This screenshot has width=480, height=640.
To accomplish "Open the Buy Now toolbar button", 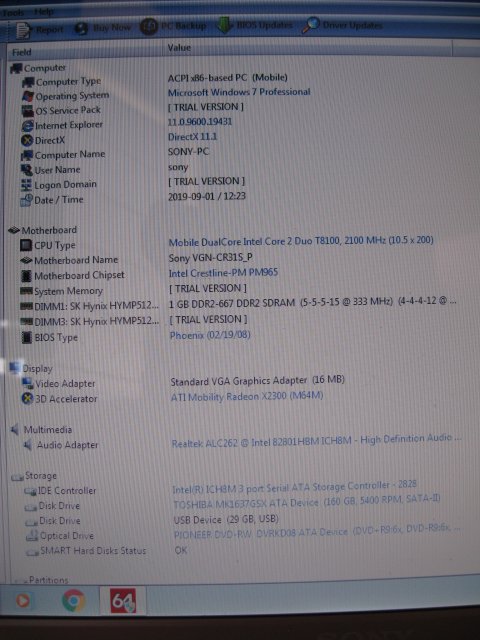I will (103, 28).
